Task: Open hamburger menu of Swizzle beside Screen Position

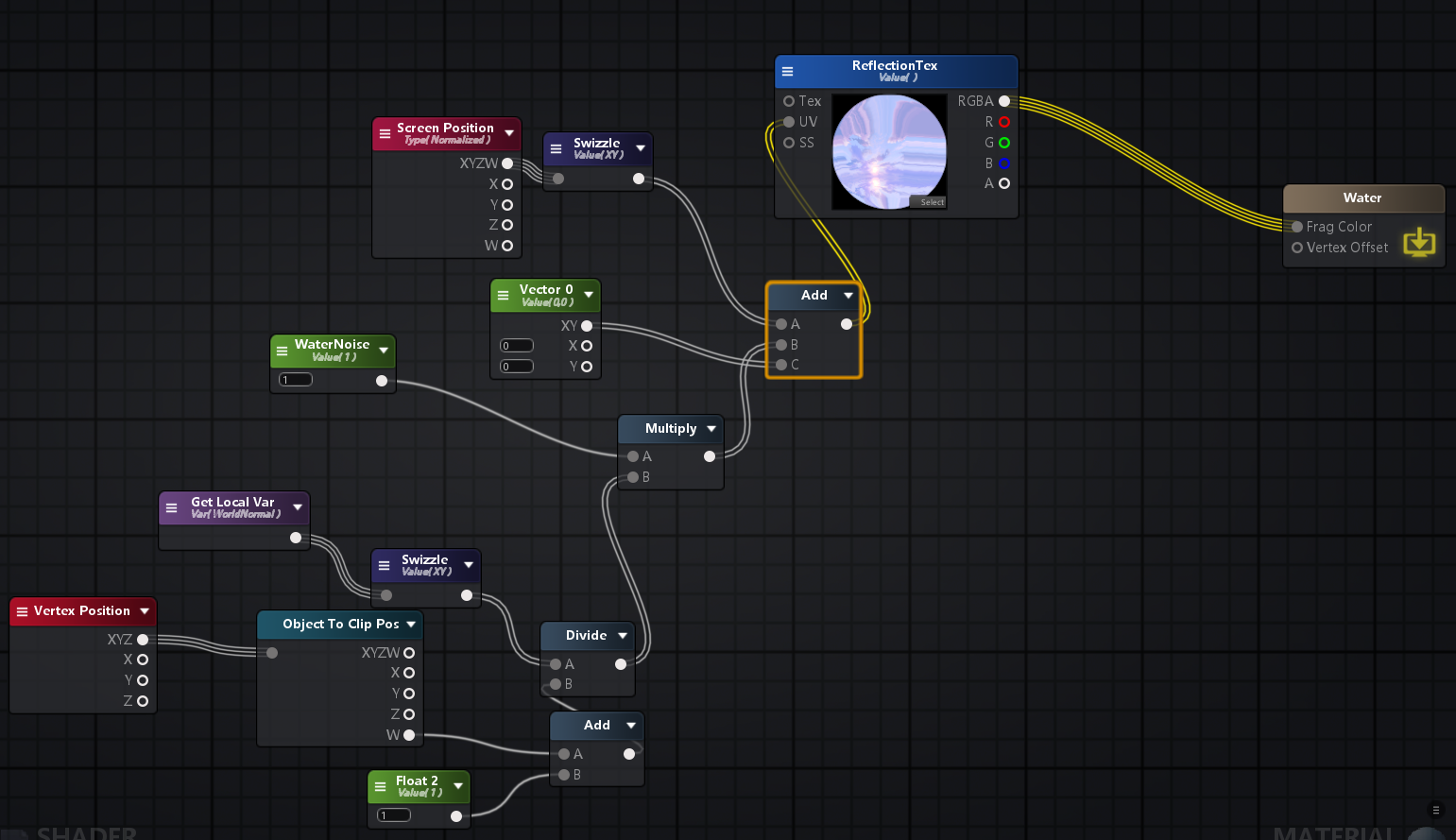Action: 556,148
